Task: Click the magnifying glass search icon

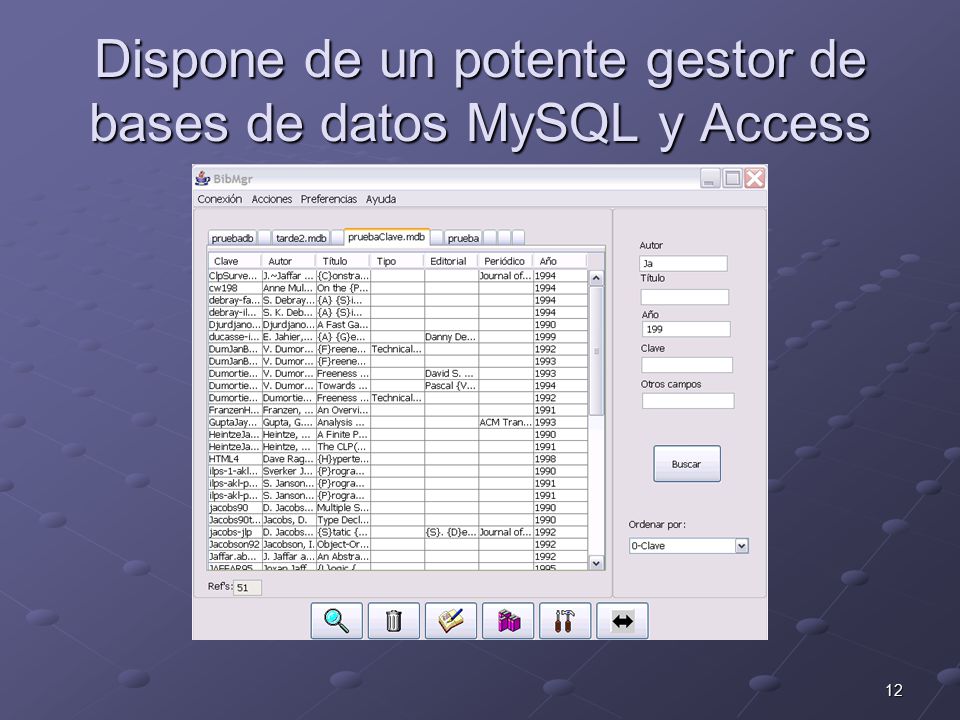Action: coord(336,620)
